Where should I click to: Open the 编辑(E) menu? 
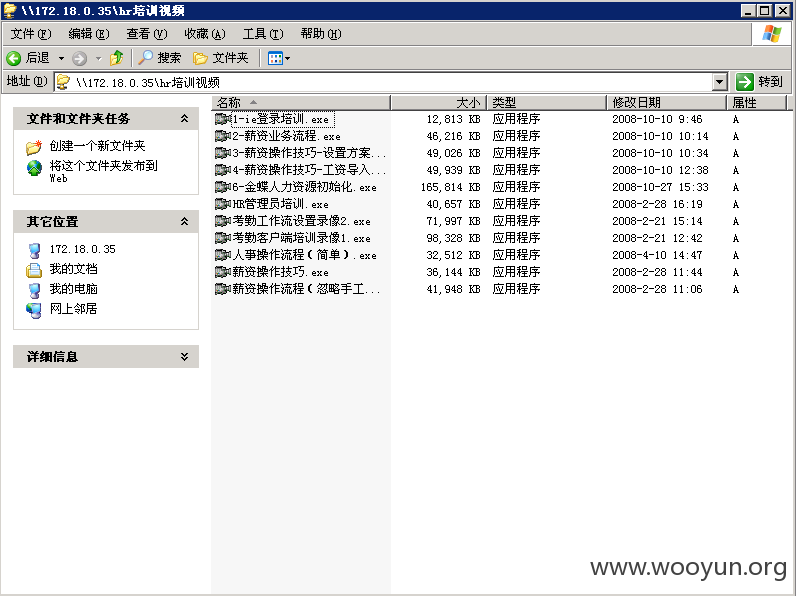[x=89, y=34]
